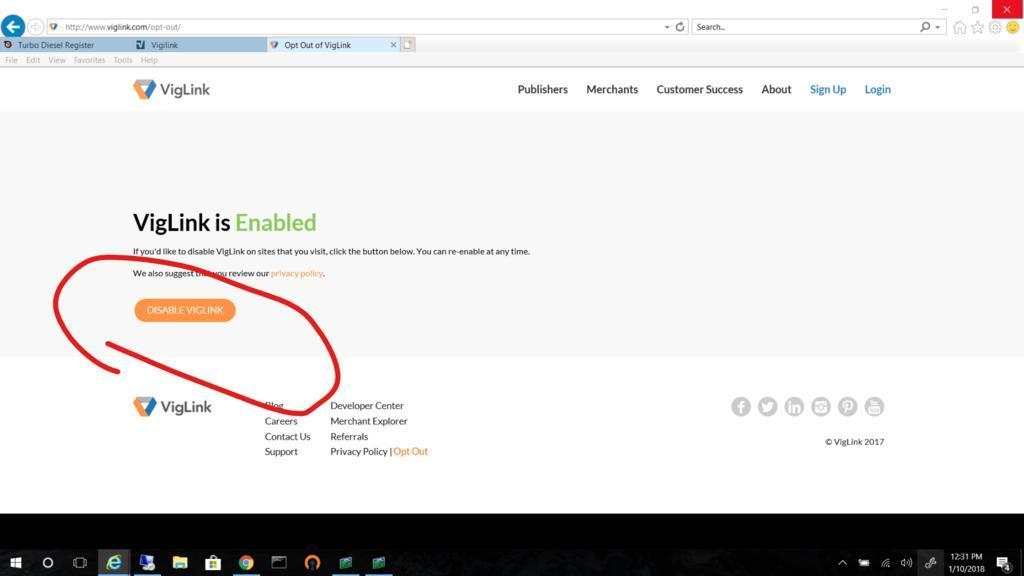Launch Chrome from the taskbar
The height and width of the screenshot is (576, 1024).
[x=246, y=562]
